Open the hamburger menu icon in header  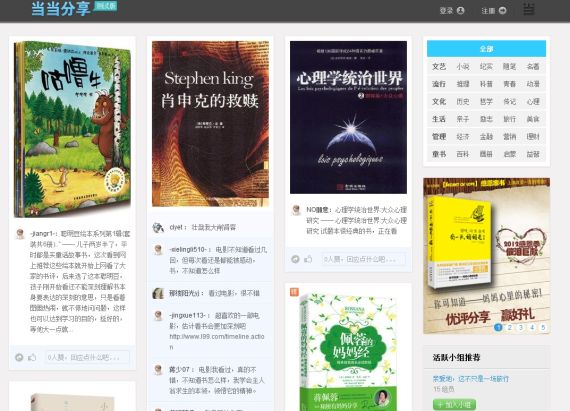coord(529,9)
